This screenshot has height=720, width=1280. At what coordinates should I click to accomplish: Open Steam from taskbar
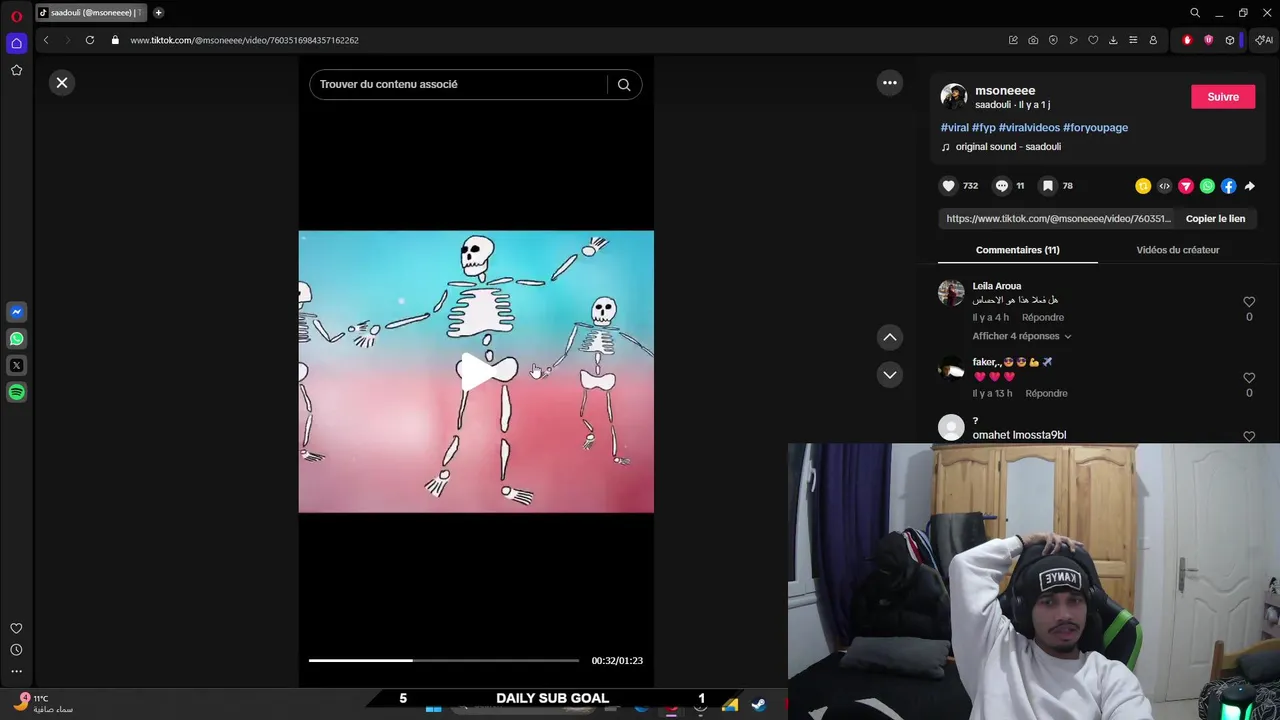759,705
